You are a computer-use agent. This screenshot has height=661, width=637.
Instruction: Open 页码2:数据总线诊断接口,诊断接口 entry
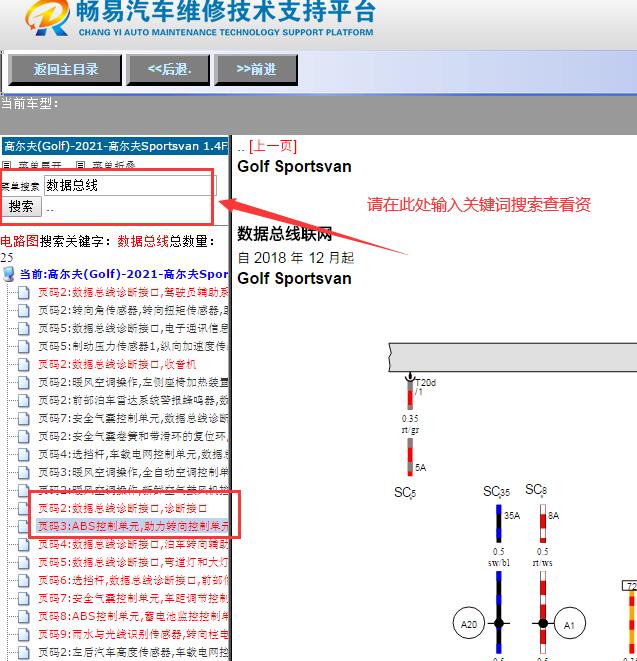click(122, 508)
